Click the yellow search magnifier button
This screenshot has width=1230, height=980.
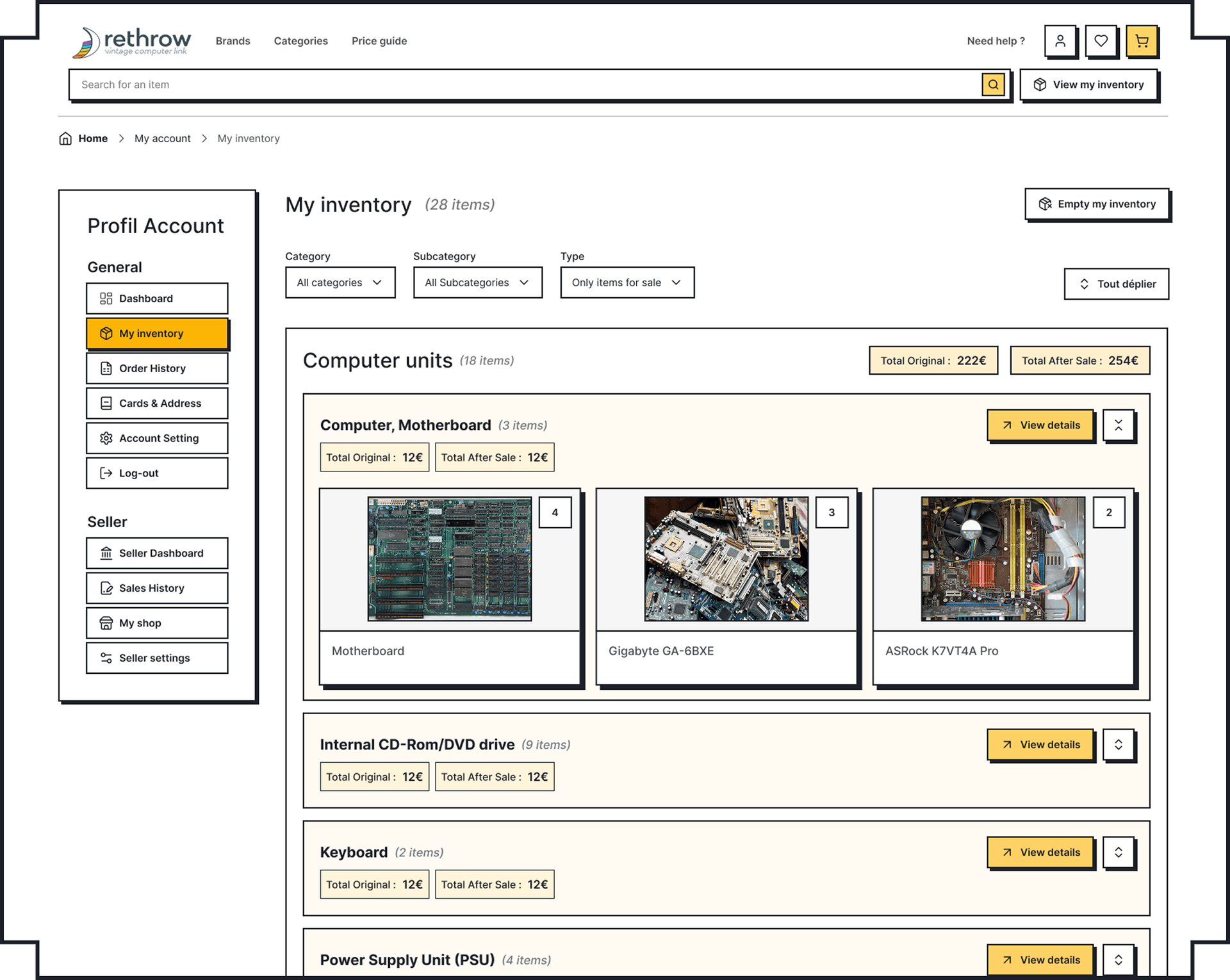[993, 85]
